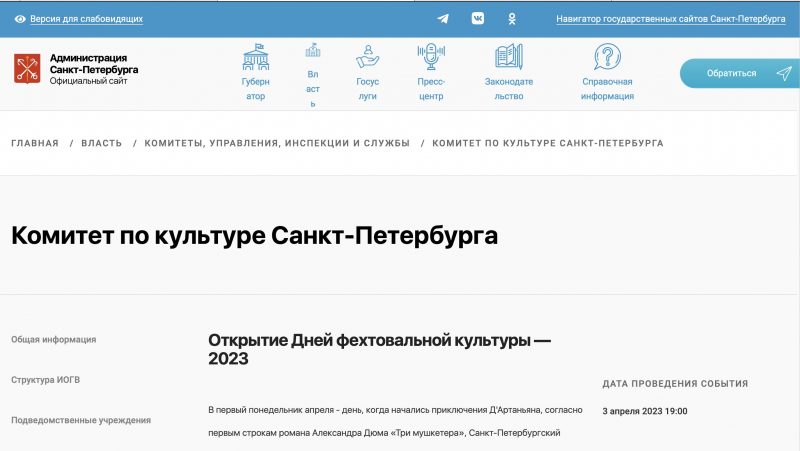Click Версия для слабовидящих link
The height and width of the screenshot is (451, 800).
click(x=86, y=19)
